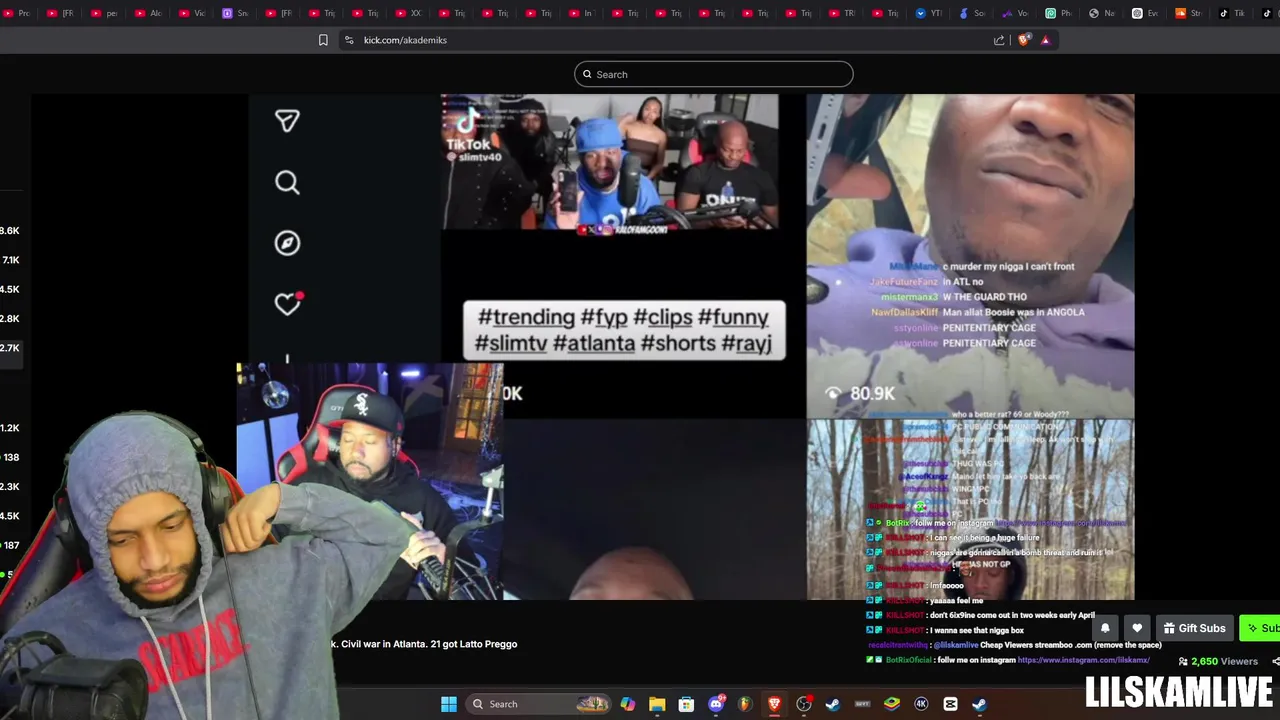Click the bookmark icon beside the address bar
This screenshot has height=720, width=1280.
pyautogui.click(x=323, y=40)
